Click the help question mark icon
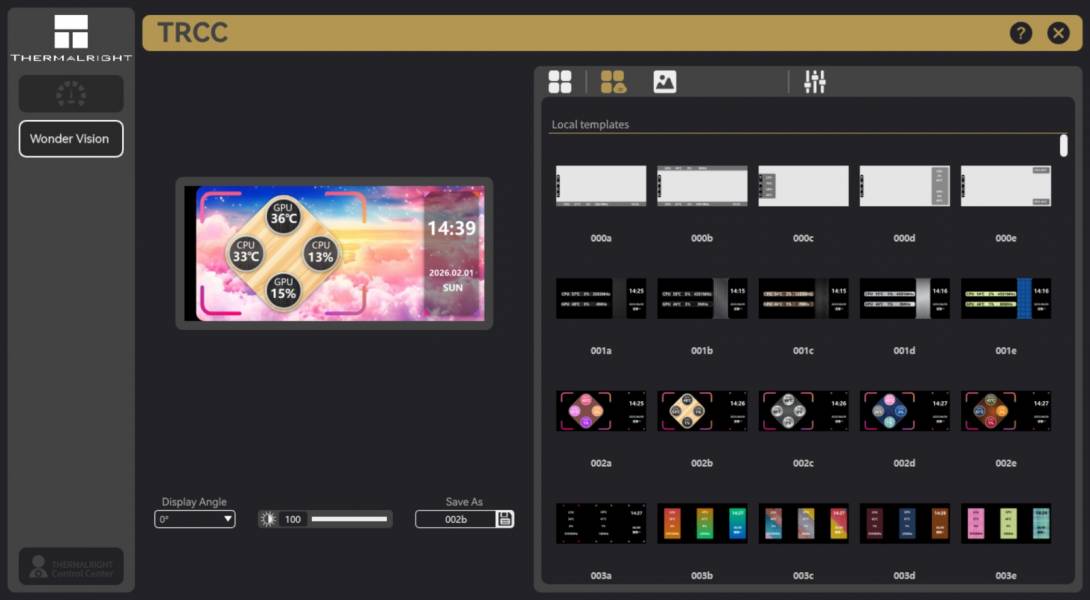 (x=1020, y=33)
